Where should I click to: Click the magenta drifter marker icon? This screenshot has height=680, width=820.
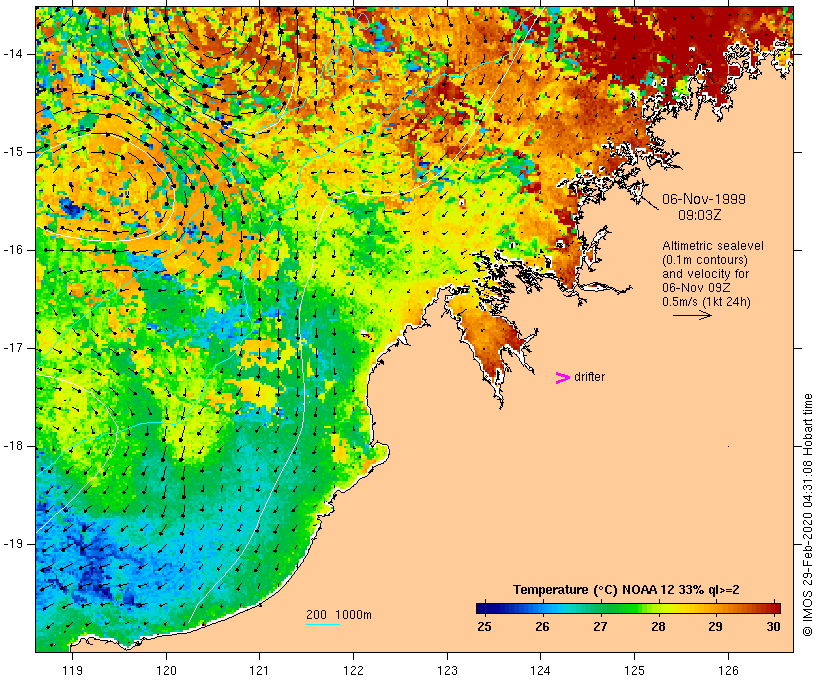click(563, 378)
